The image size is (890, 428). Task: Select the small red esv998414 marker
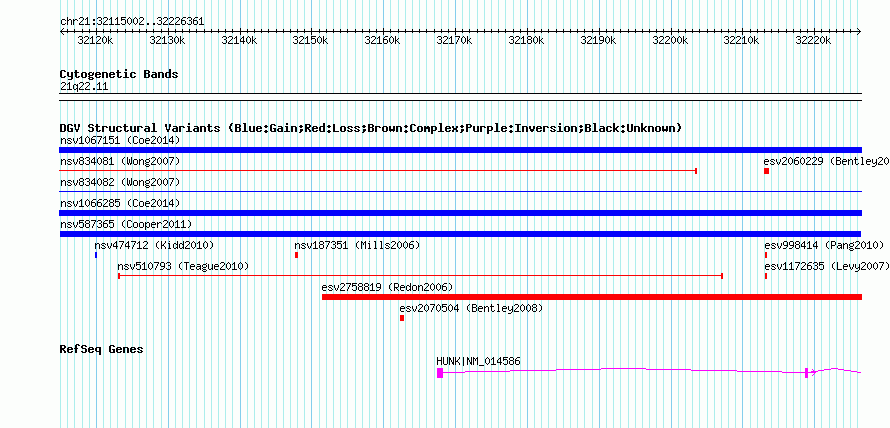tap(766, 255)
